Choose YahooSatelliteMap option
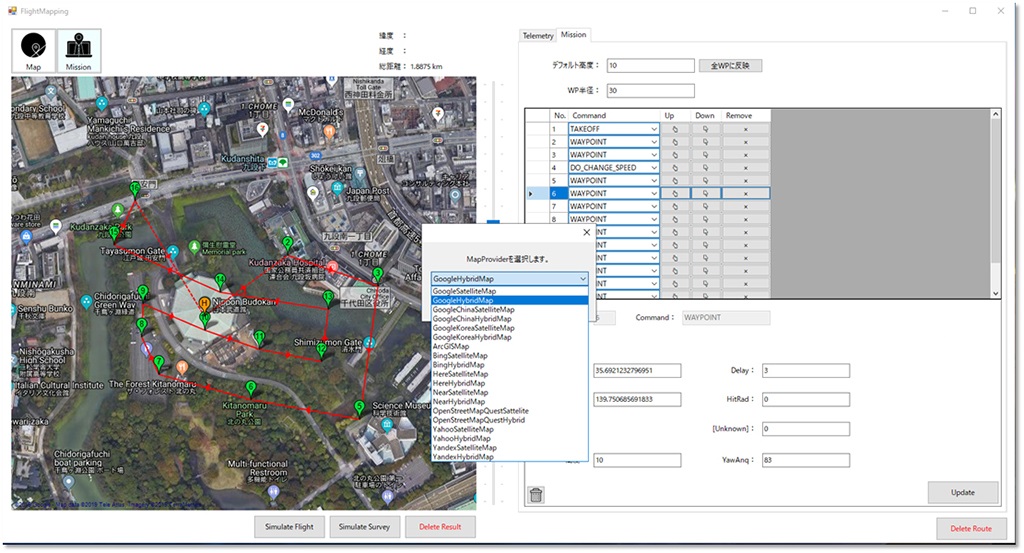The height and width of the screenshot is (553, 1024). (509, 429)
